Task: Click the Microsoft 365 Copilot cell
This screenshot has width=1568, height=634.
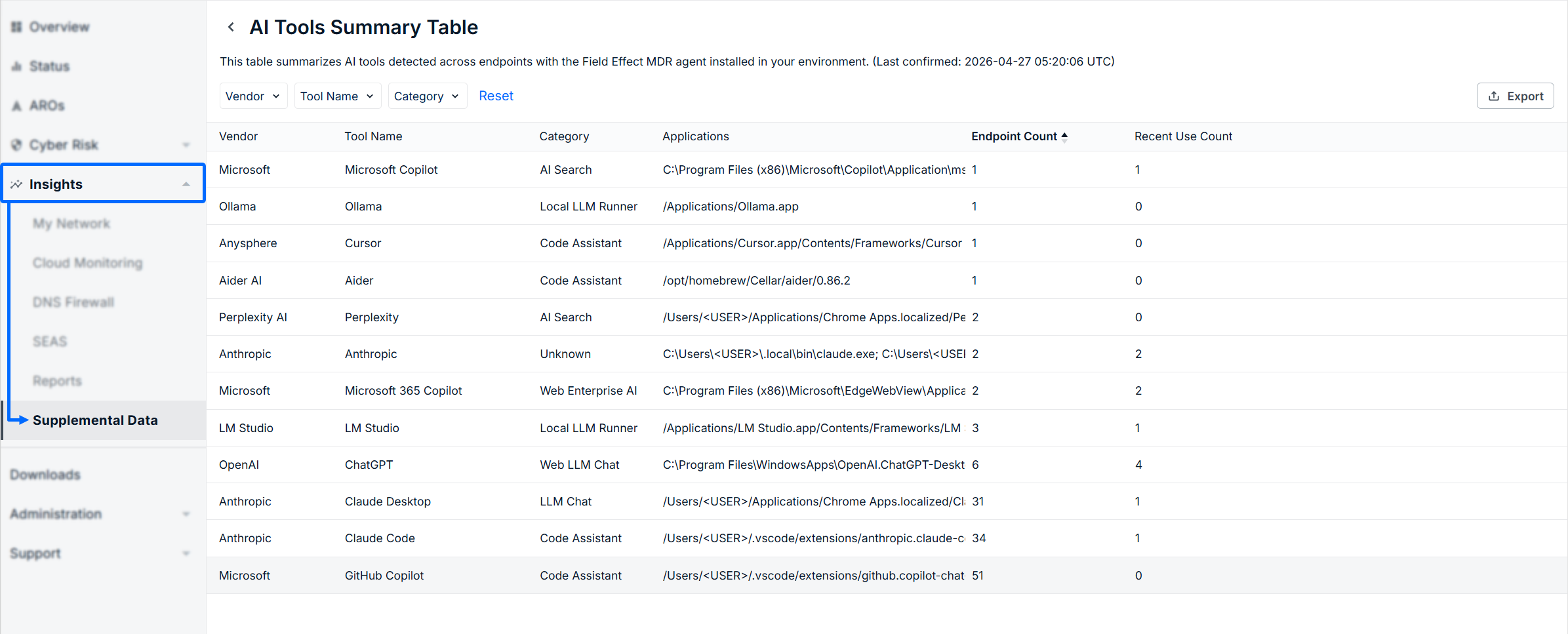Action: pyautogui.click(x=403, y=391)
